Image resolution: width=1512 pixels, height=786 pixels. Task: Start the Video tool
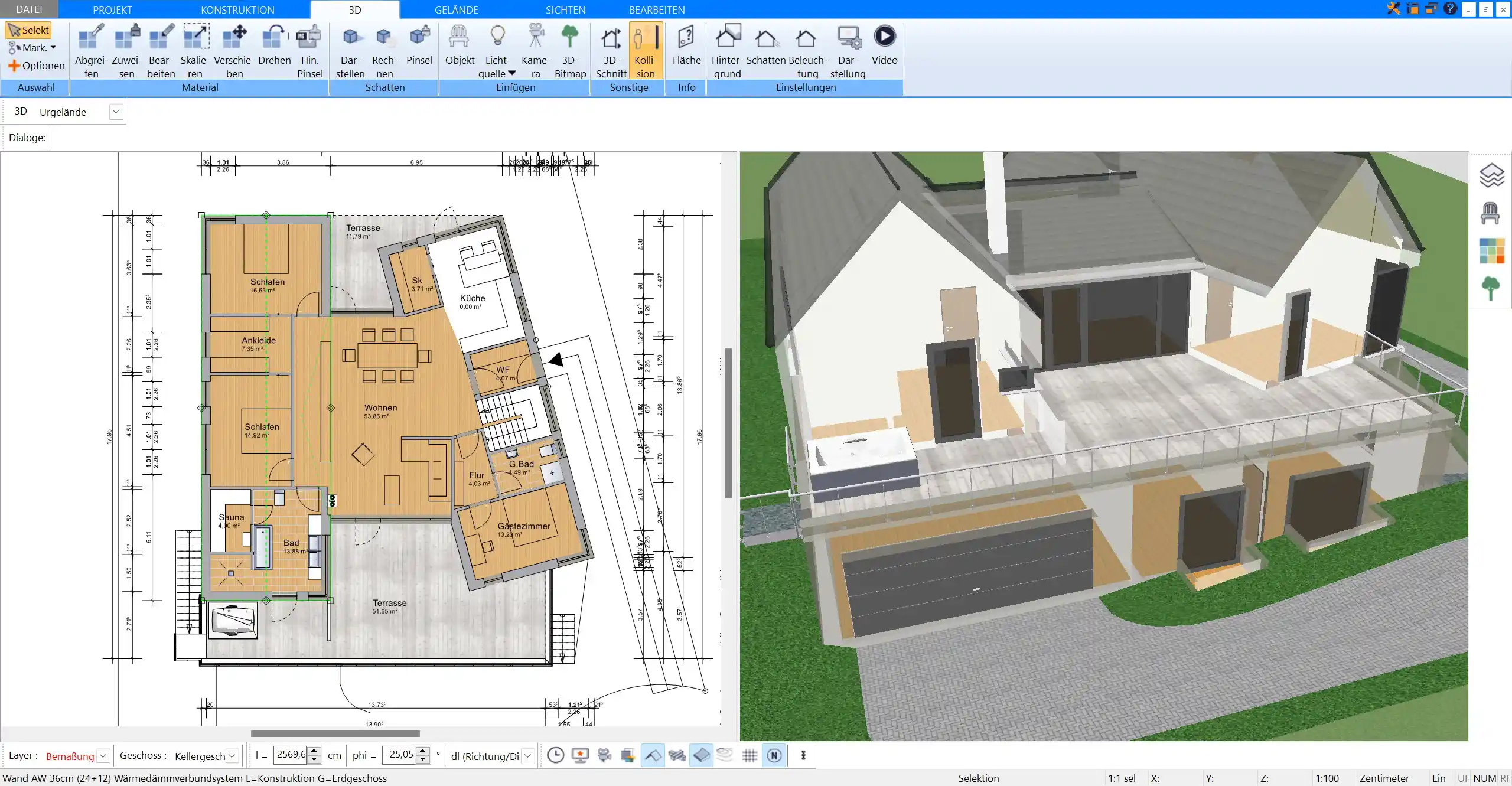884,45
